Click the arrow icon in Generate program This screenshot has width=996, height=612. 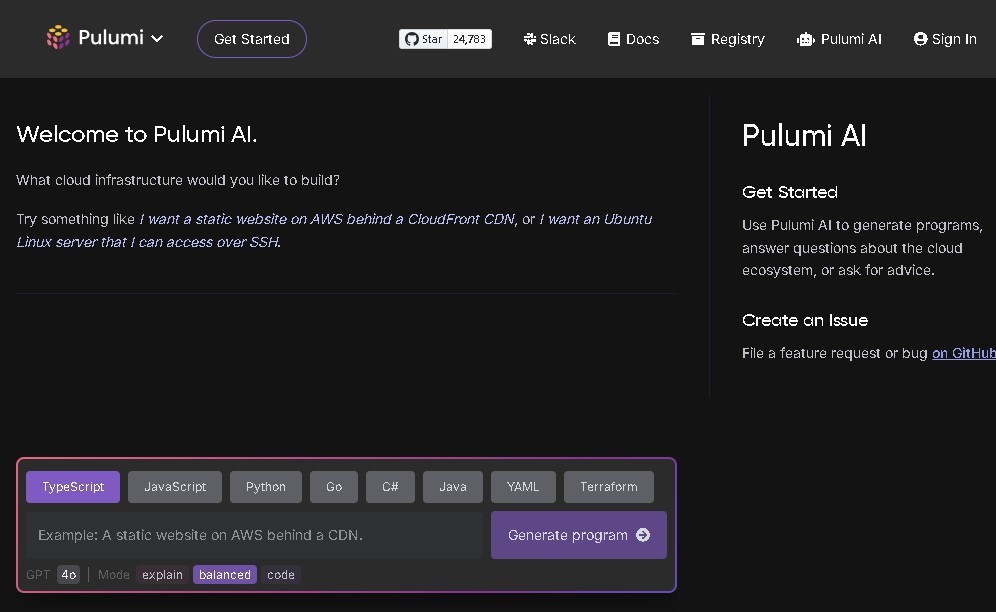[x=643, y=535]
